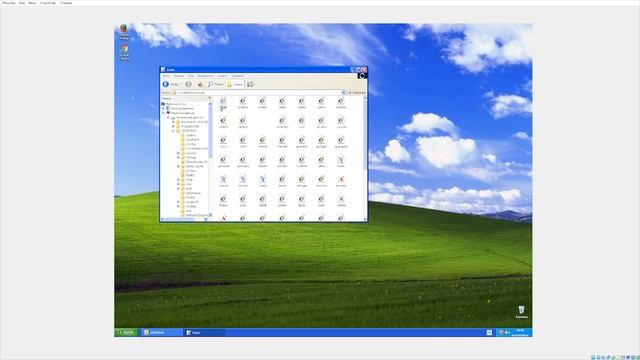This screenshot has width=640, height=360.
Task: Select the Fonts folder in tree
Action: tap(191, 175)
